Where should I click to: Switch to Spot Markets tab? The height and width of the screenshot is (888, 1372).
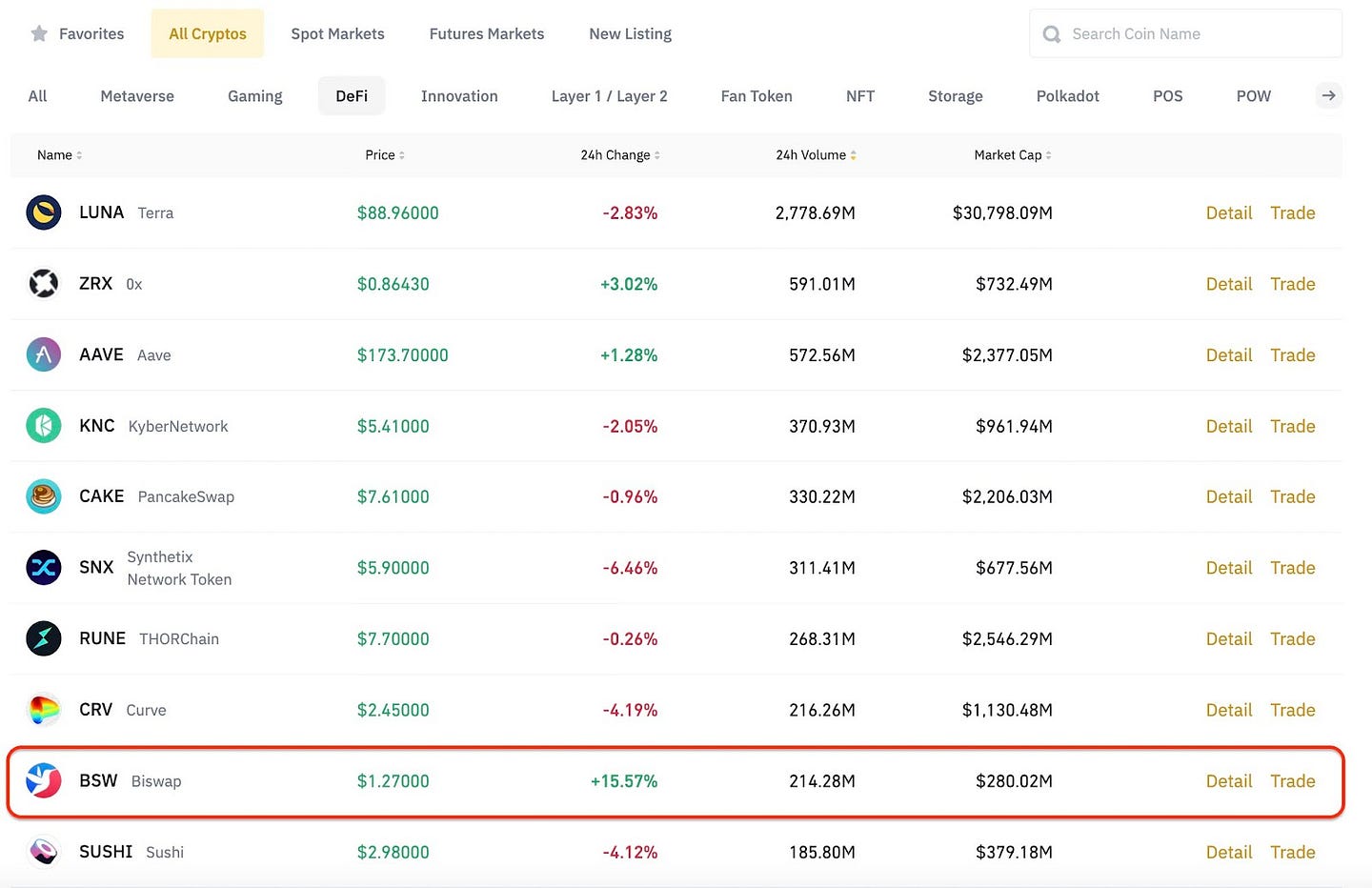[338, 34]
